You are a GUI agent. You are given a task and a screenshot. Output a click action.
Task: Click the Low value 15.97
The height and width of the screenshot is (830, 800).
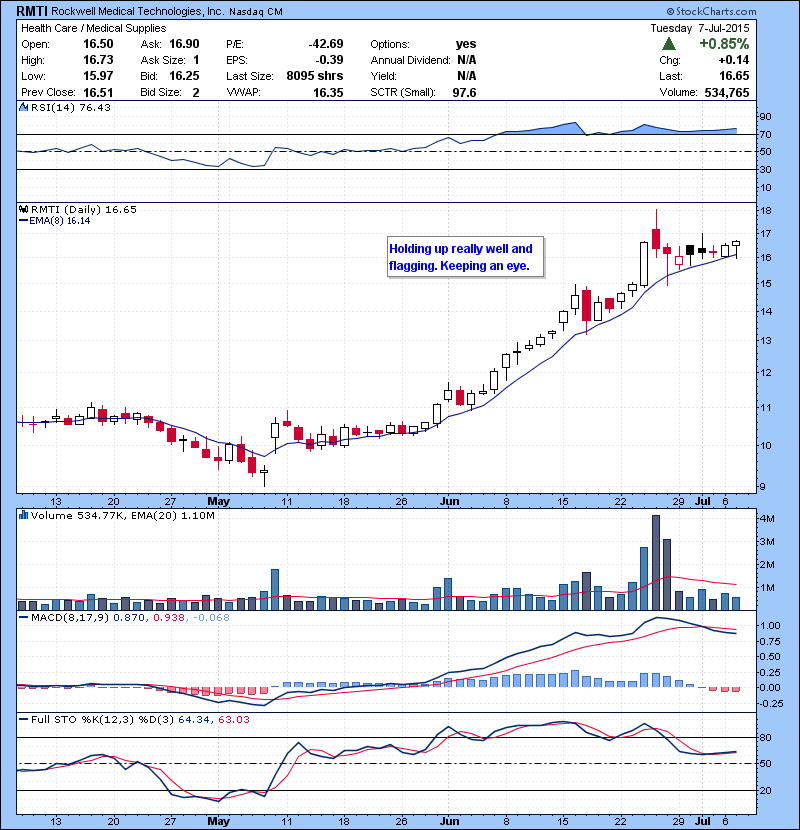pos(98,76)
